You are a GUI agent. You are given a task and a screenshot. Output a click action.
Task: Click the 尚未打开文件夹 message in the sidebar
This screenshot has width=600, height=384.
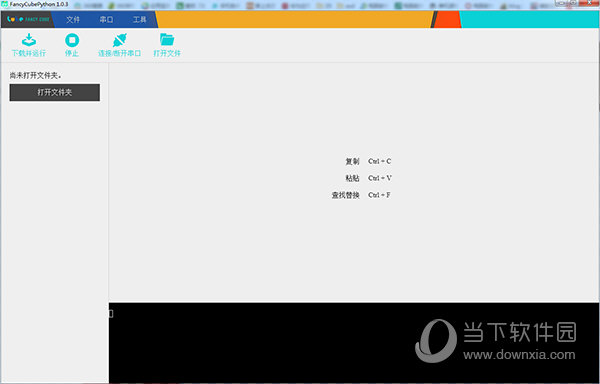(36, 75)
